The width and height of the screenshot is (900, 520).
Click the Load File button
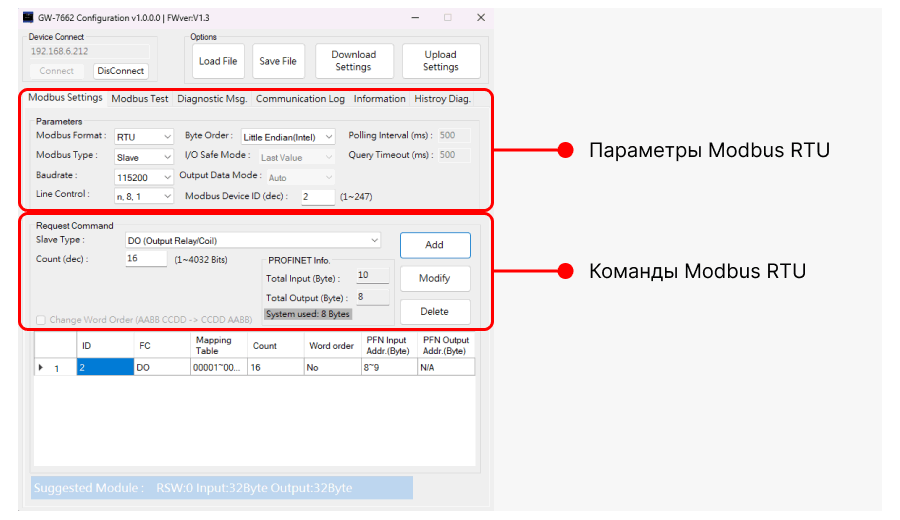pos(218,61)
